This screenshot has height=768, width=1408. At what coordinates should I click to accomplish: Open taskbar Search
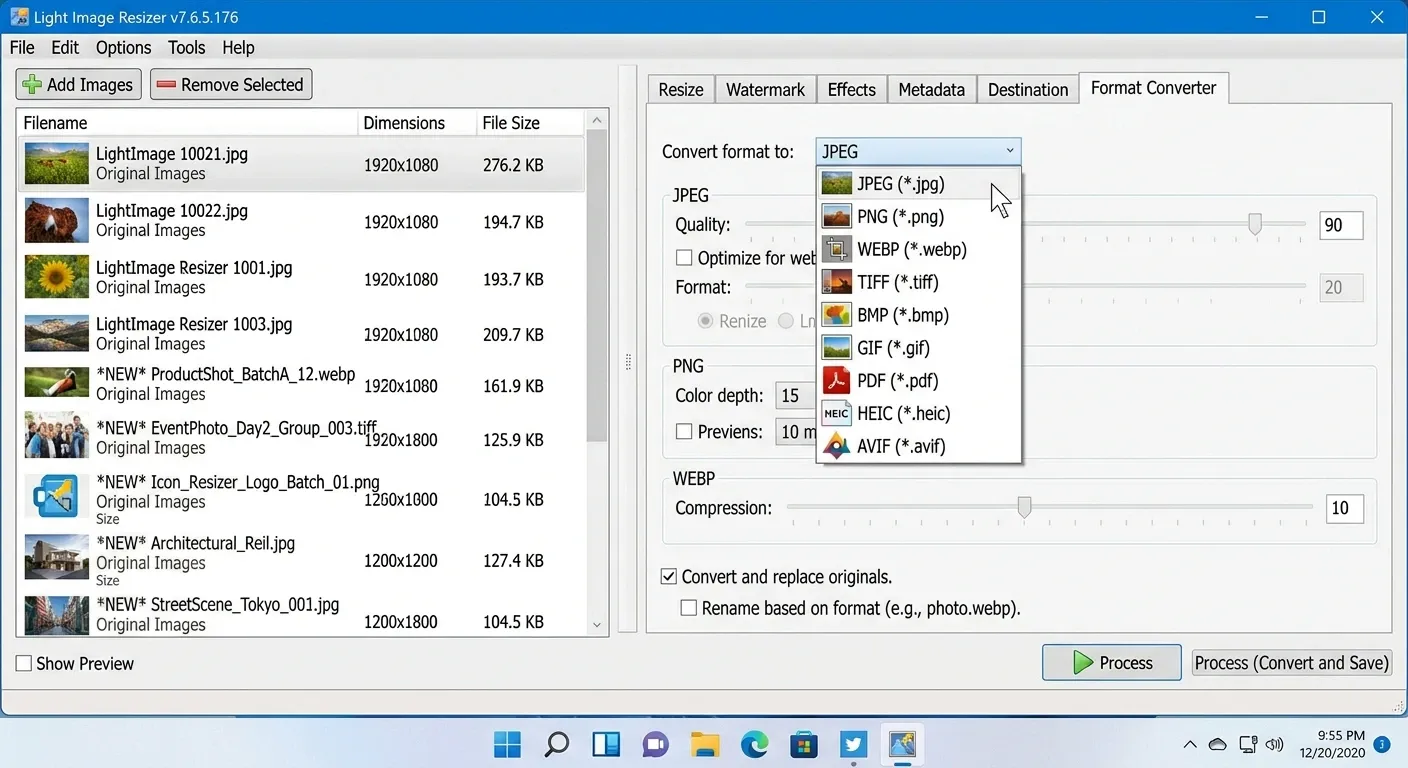pos(557,744)
